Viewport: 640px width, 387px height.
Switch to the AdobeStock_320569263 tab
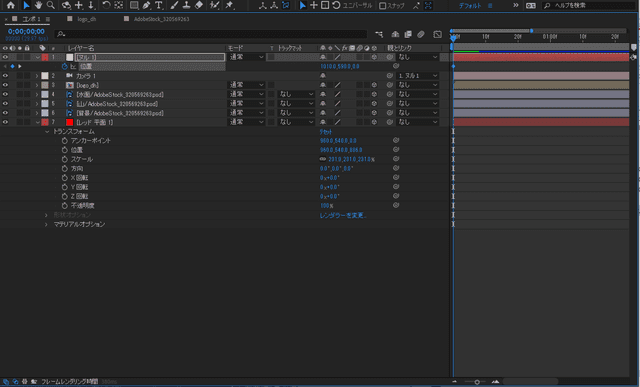[x=162, y=19]
